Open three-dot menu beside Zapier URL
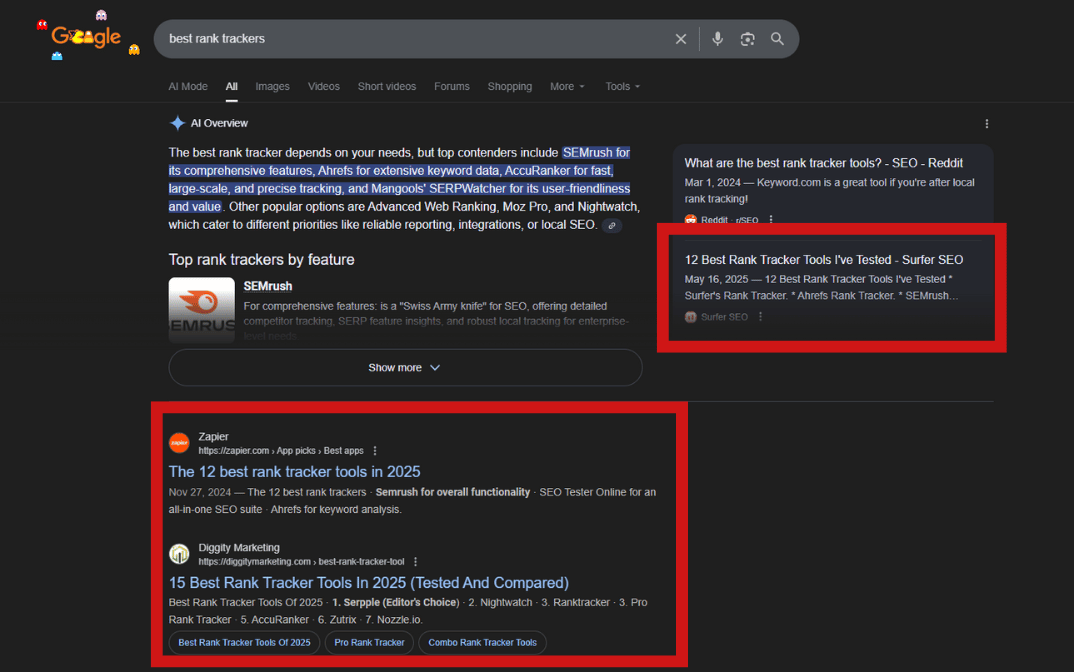Image resolution: width=1074 pixels, height=672 pixels. (x=375, y=451)
